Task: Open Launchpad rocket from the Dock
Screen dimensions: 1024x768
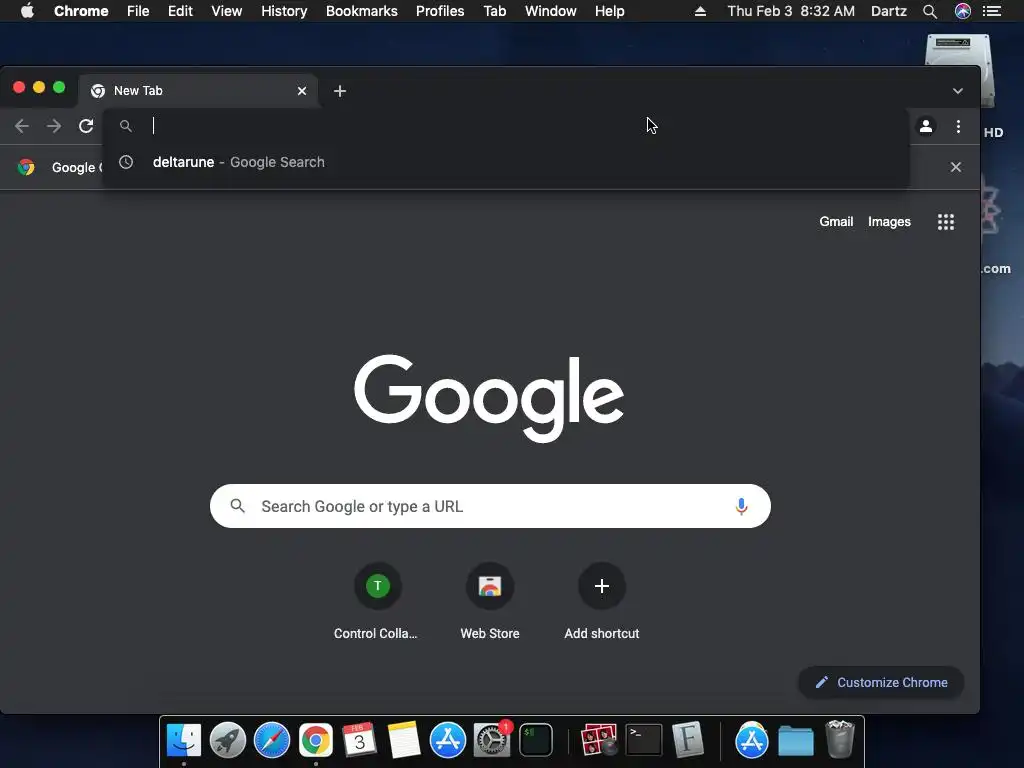Action: coord(228,740)
